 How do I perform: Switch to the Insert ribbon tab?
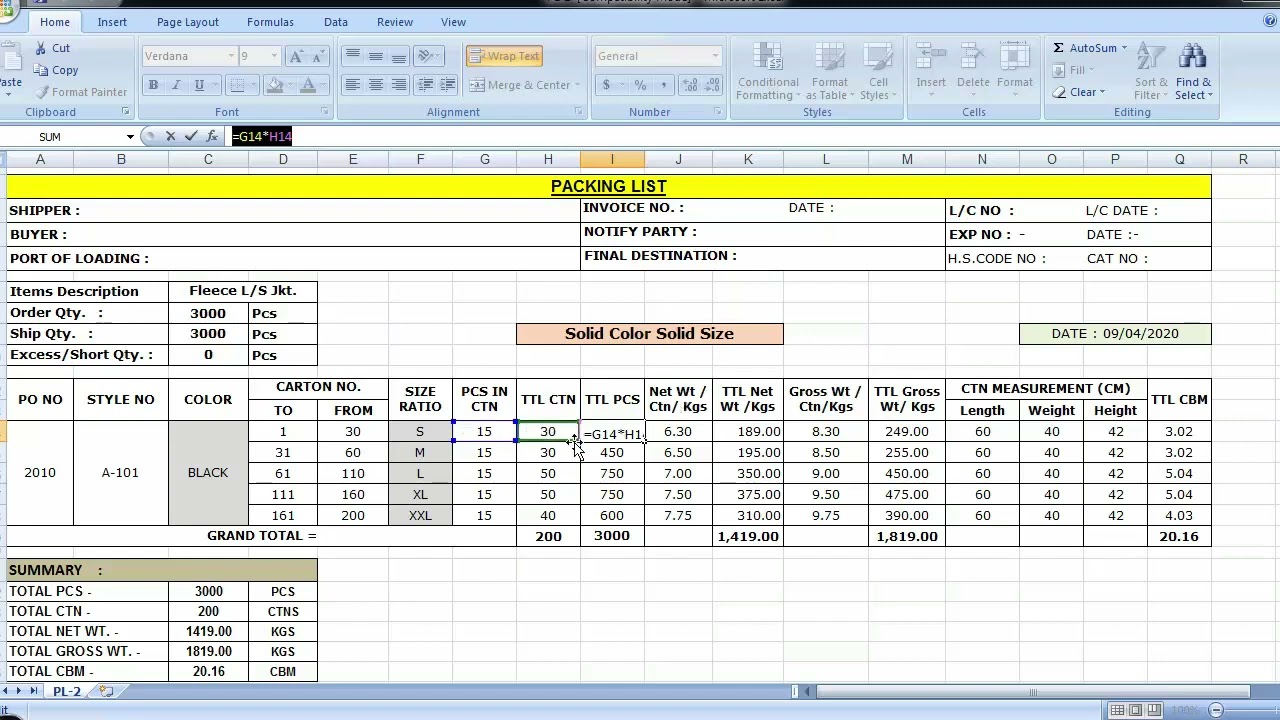pyautogui.click(x=112, y=22)
